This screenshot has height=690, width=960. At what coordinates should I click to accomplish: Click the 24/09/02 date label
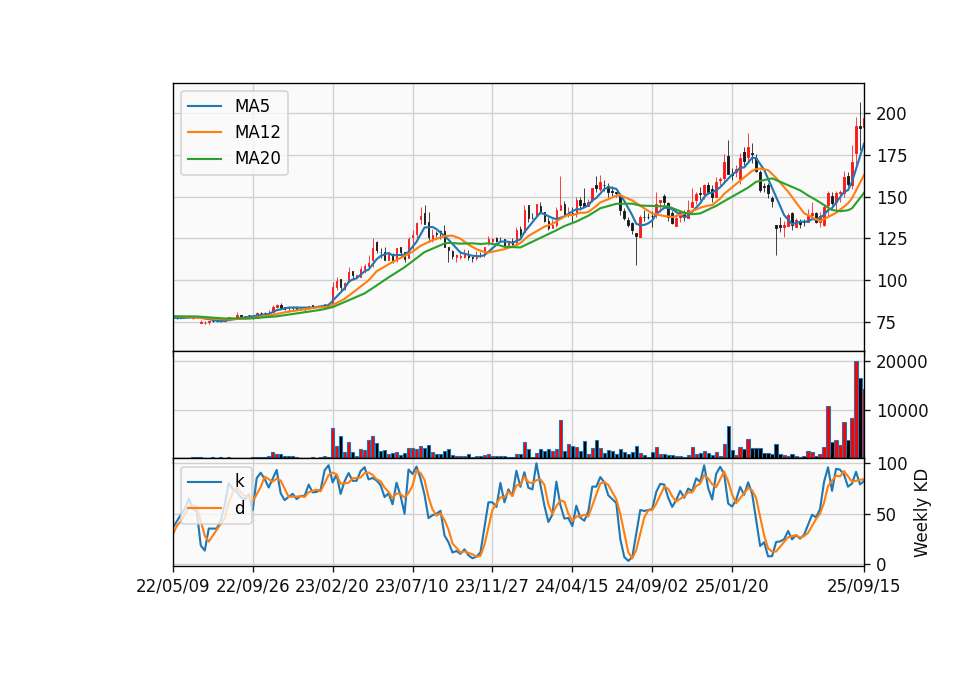pos(651,587)
